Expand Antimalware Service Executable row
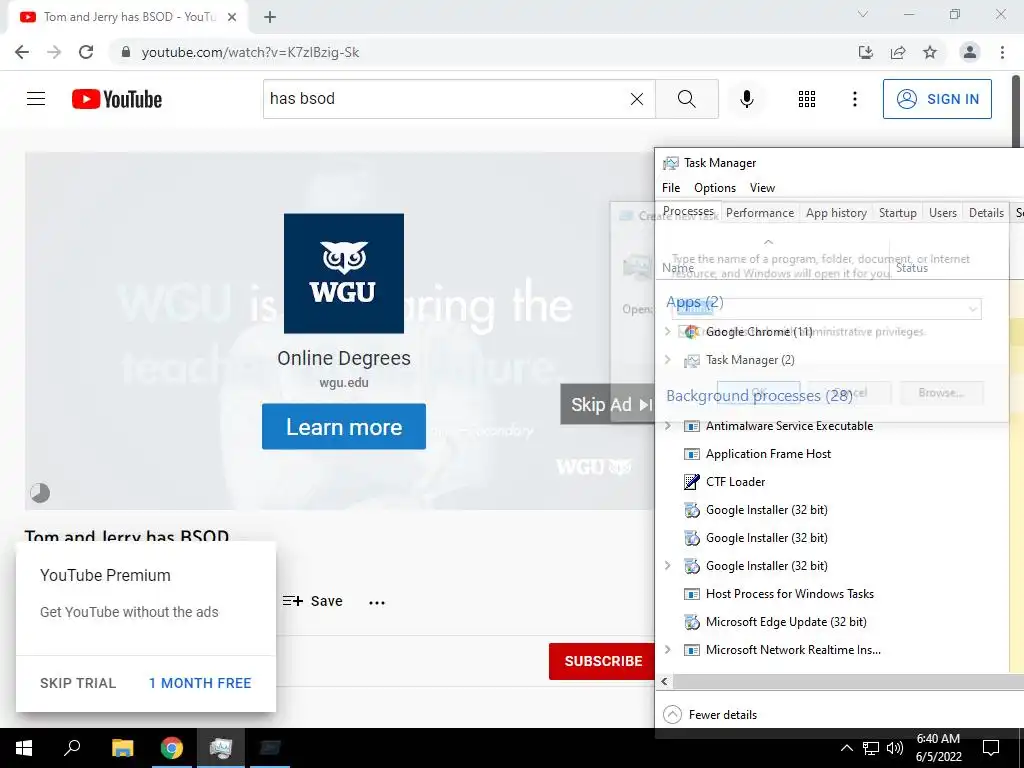 pos(667,426)
